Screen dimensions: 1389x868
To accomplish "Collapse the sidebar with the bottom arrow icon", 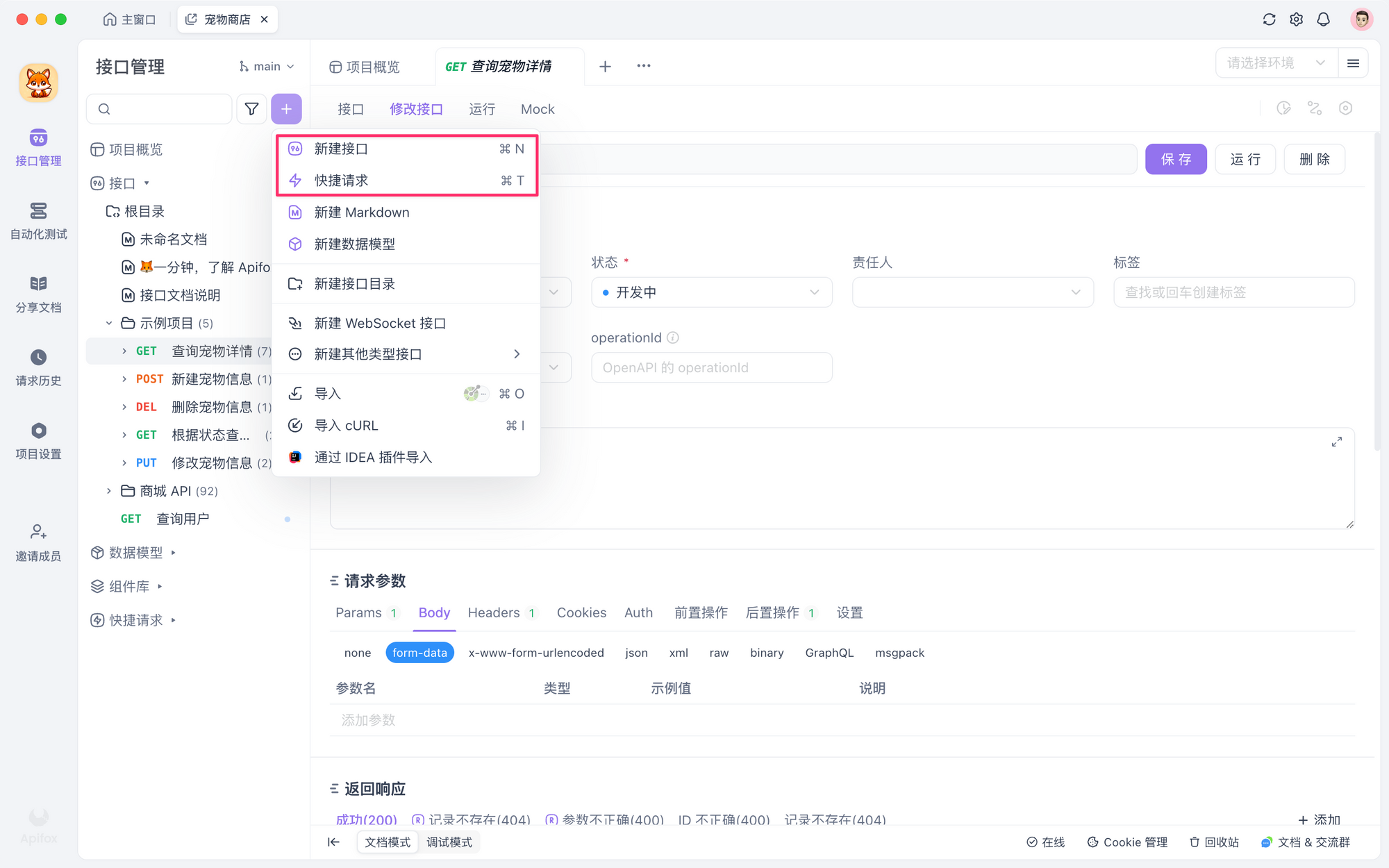I will coord(334,842).
